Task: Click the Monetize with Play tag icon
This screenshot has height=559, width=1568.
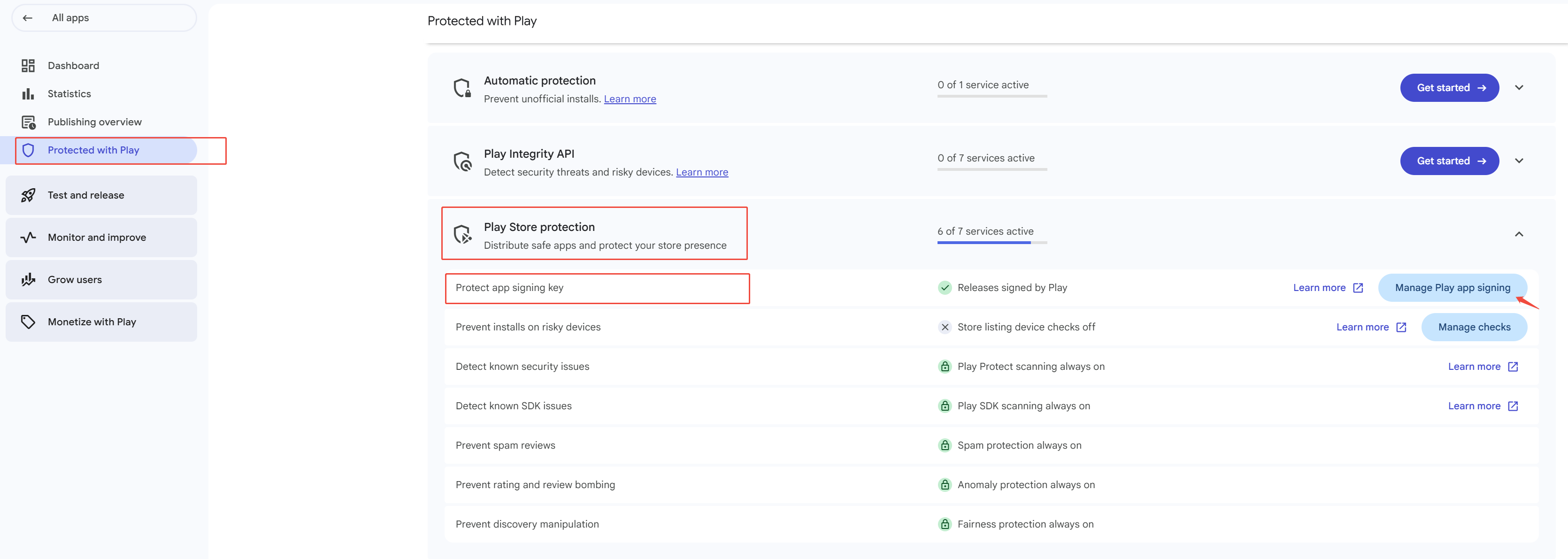Action: (28, 322)
